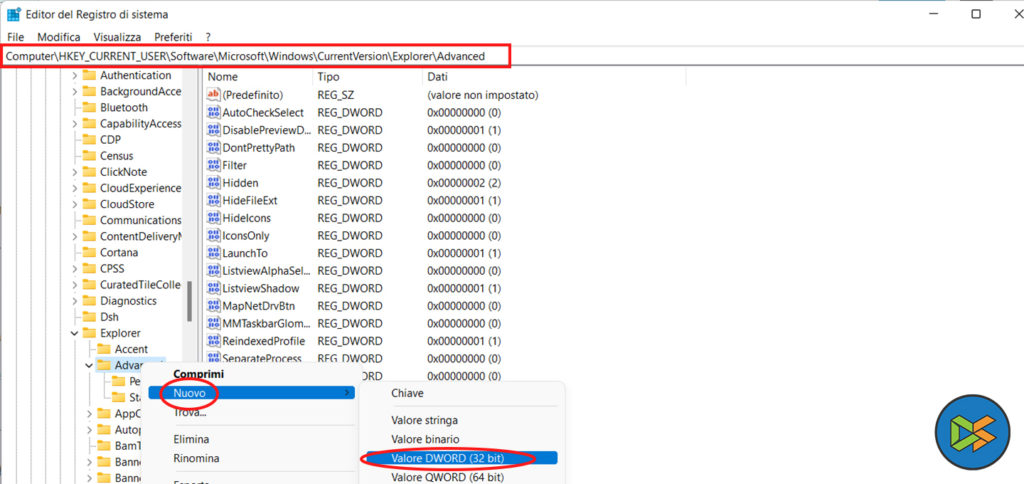
Task: Select the Cortana folder icon in tree
Action: [89, 253]
